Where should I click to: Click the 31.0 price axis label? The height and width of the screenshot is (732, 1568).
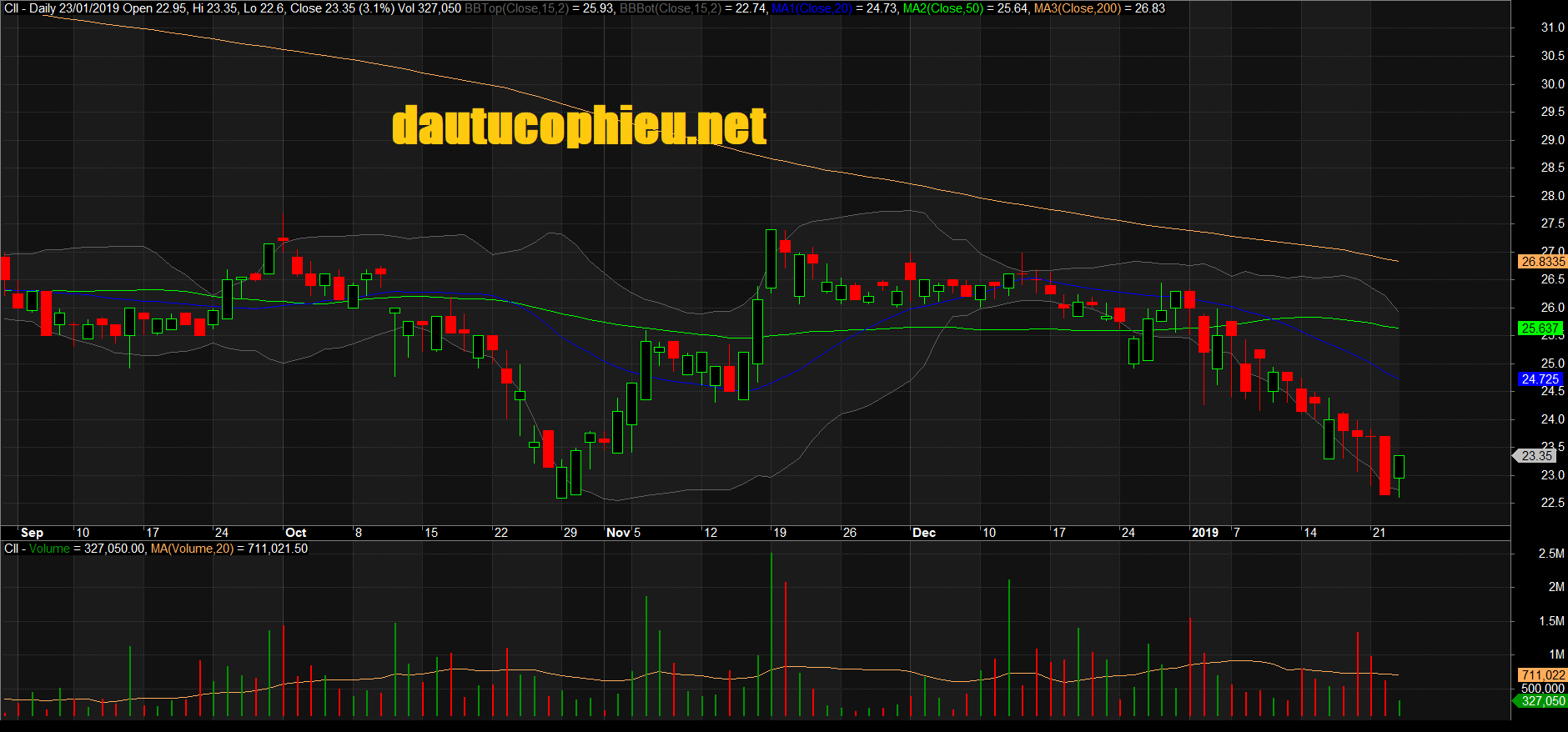pyautogui.click(x=1552, y=28)
